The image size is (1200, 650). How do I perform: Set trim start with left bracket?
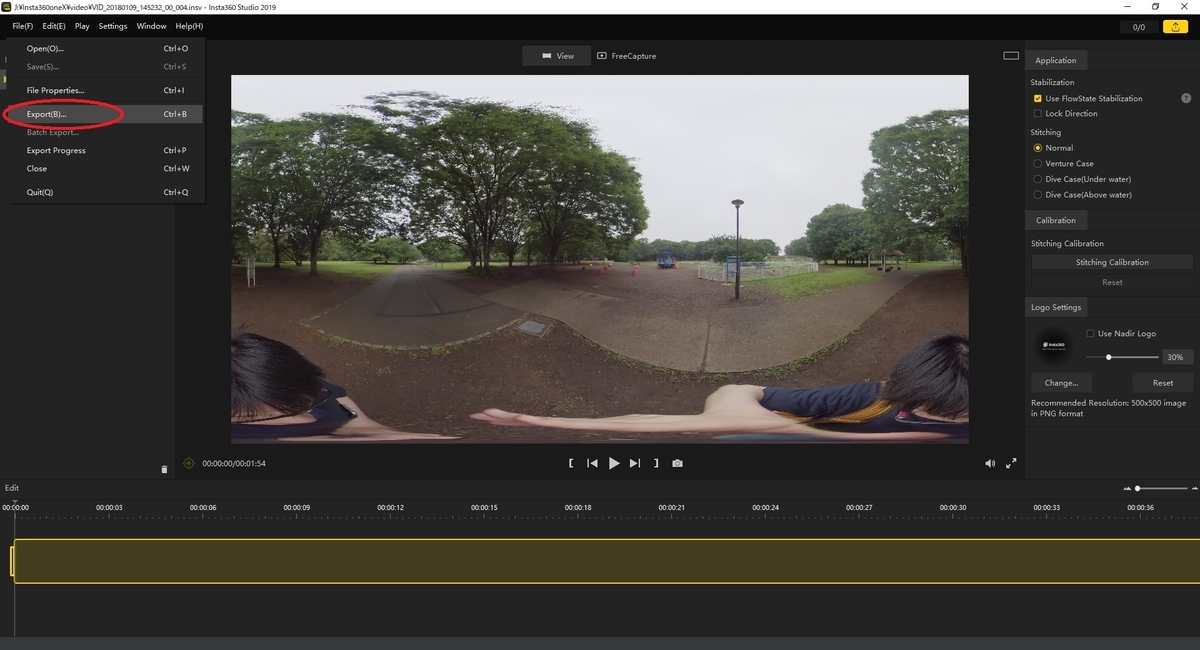pos(570,463)
